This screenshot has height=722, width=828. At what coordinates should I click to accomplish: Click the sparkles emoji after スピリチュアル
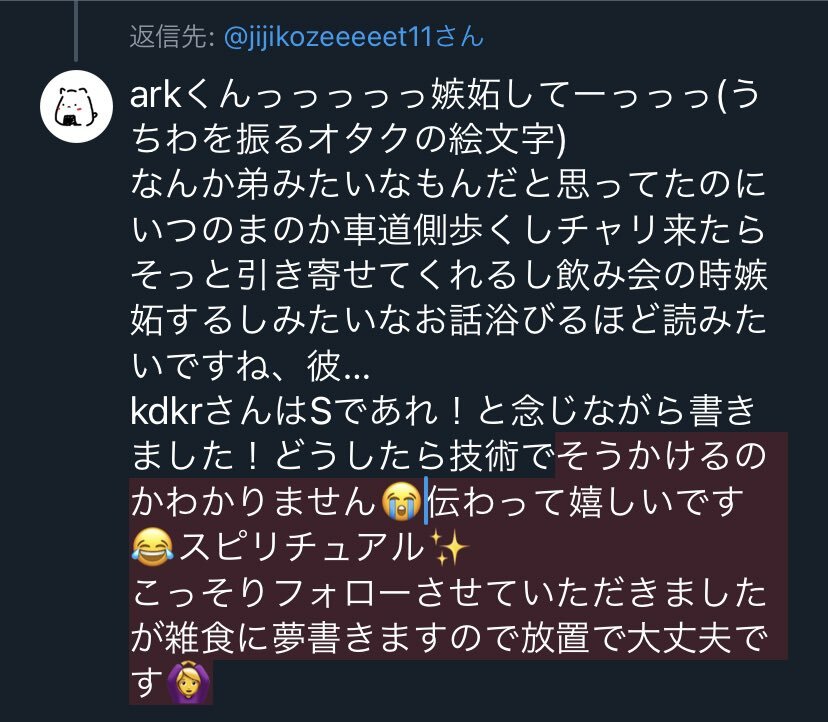click(x=448, y=546)
